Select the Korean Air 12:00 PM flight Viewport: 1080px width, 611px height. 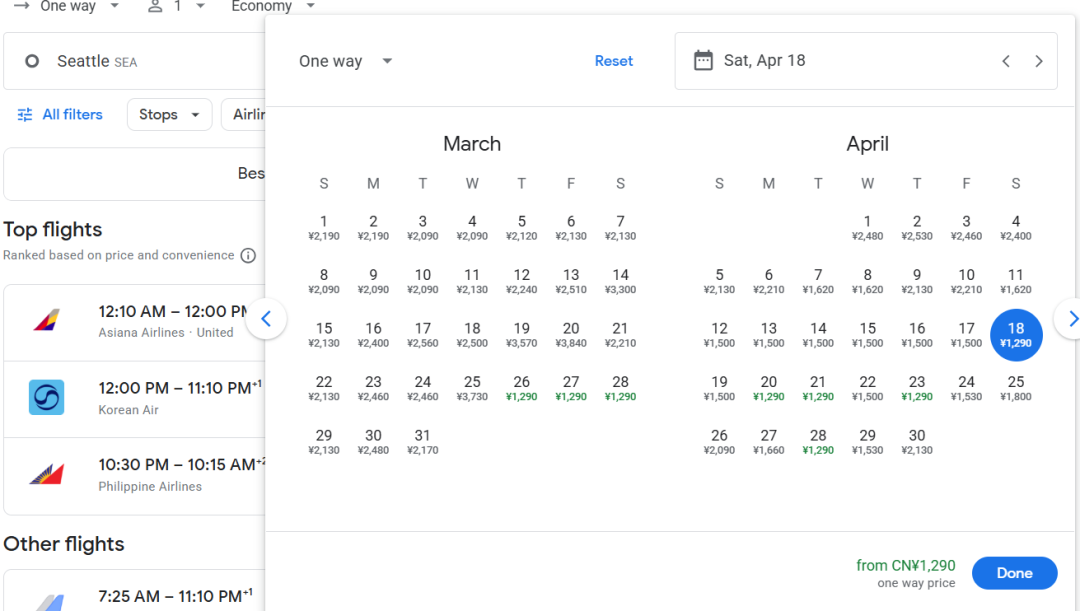coord(135,399)
